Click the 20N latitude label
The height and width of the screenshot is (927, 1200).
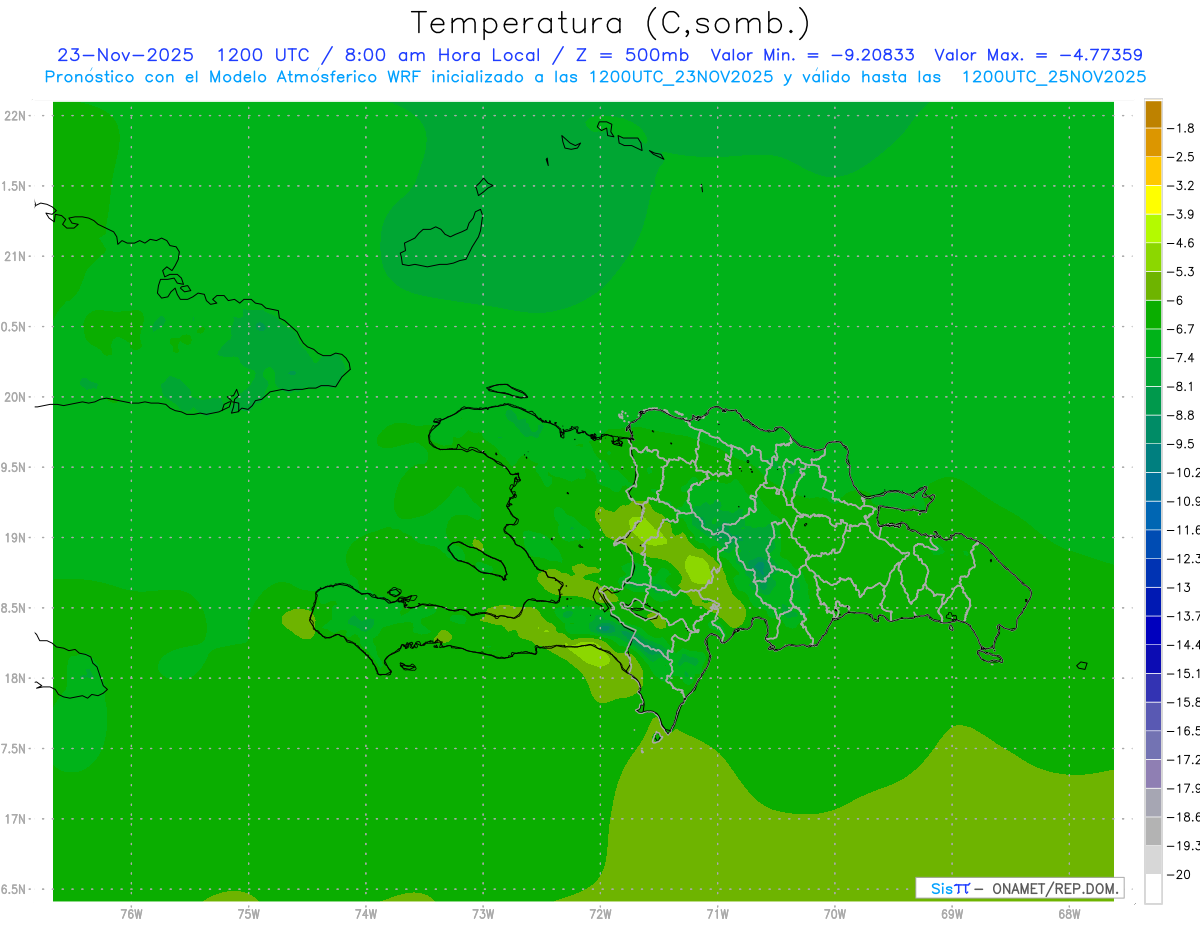[14, 397]
